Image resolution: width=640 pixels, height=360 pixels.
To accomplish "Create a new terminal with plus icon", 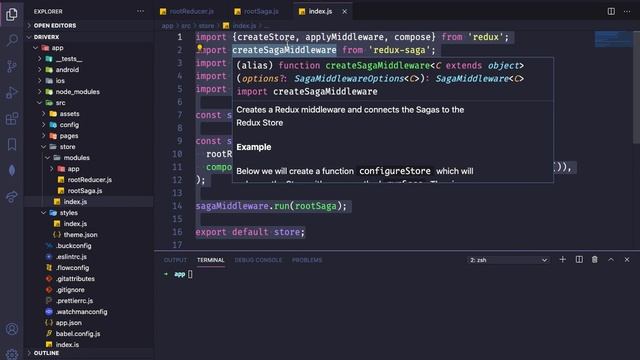I will (x=562, y=260).
